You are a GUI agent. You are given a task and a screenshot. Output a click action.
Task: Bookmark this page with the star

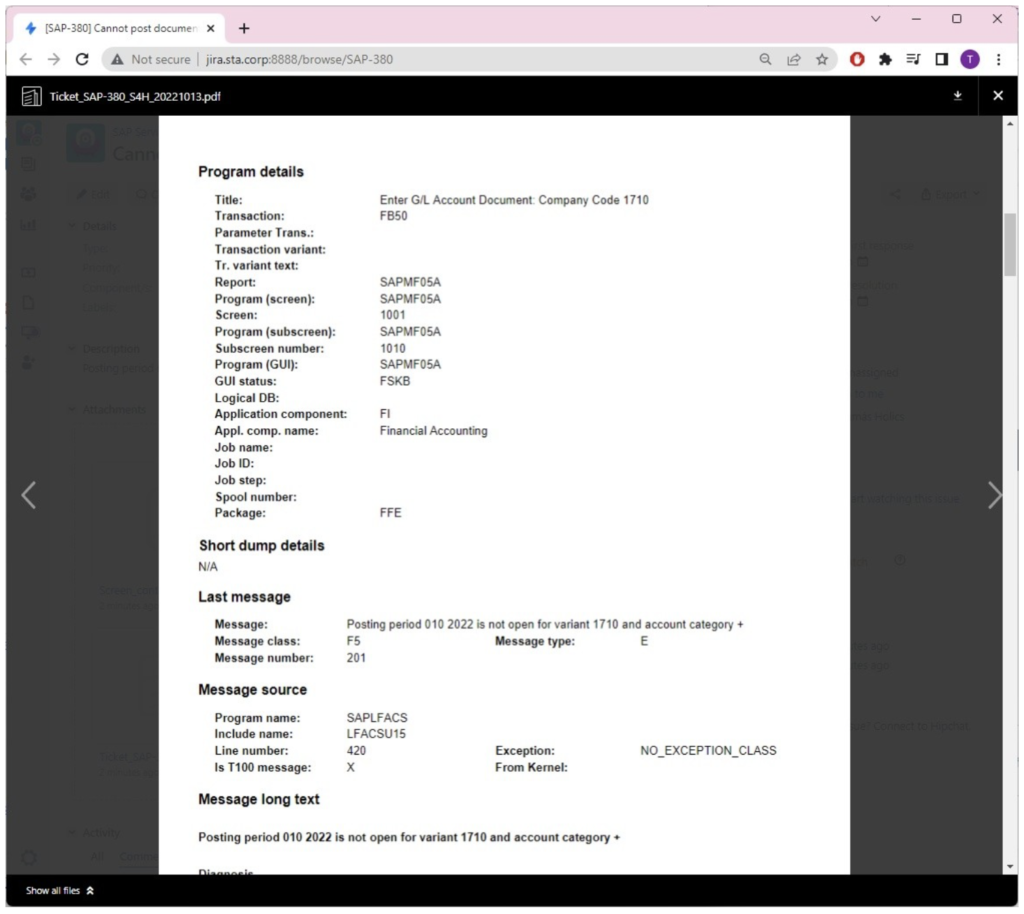pos(822,59)
